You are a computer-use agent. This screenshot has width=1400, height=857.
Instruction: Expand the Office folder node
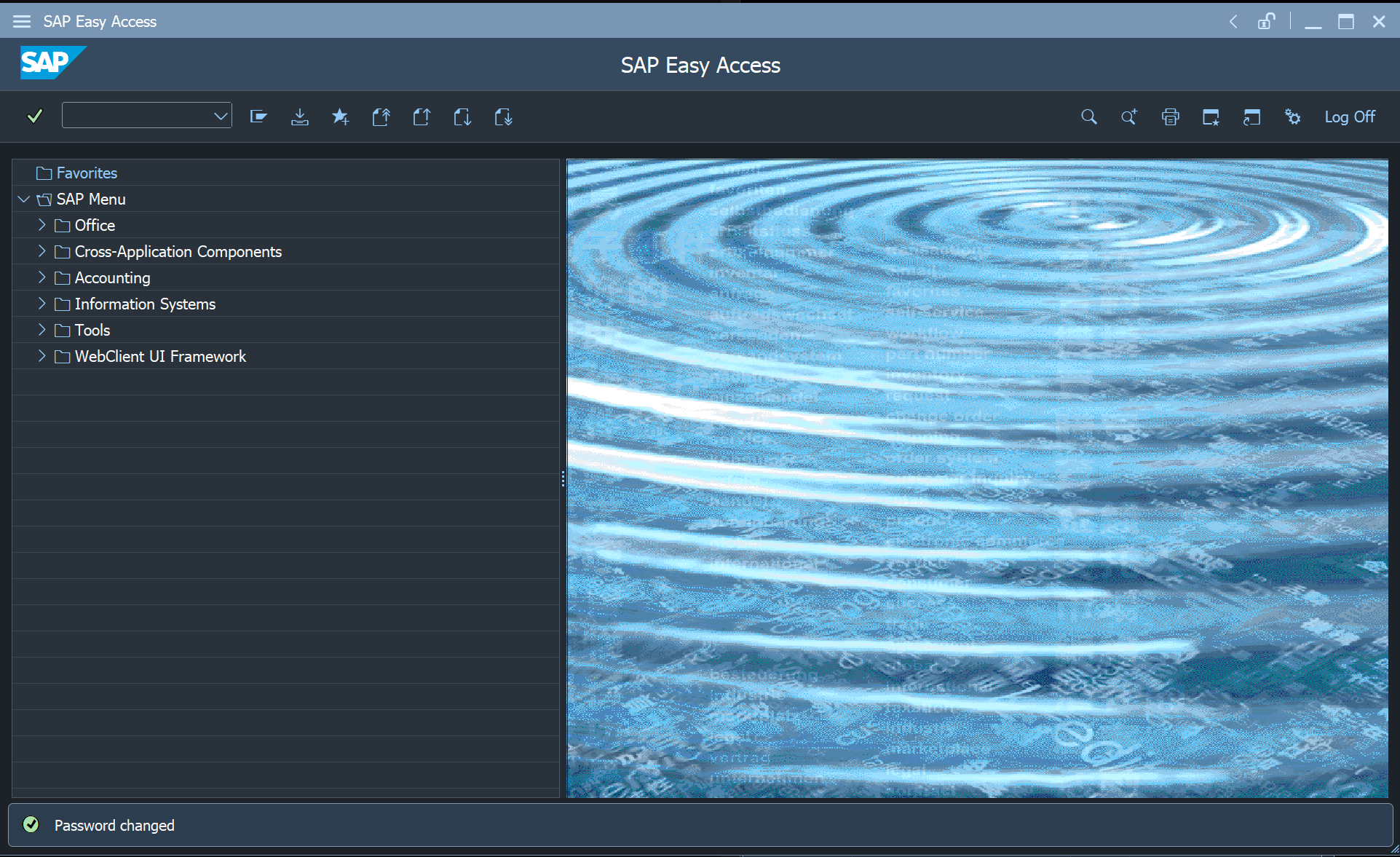[x=41, y=225]
